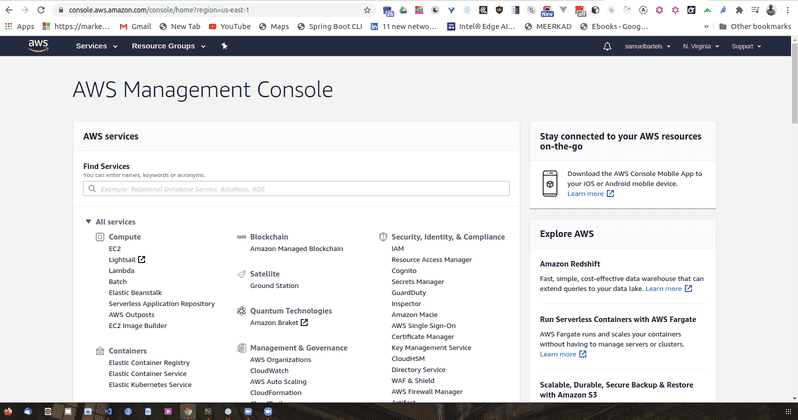Open the Chrome profile avatar
This screenshot has width=798, height=420.
771,10
